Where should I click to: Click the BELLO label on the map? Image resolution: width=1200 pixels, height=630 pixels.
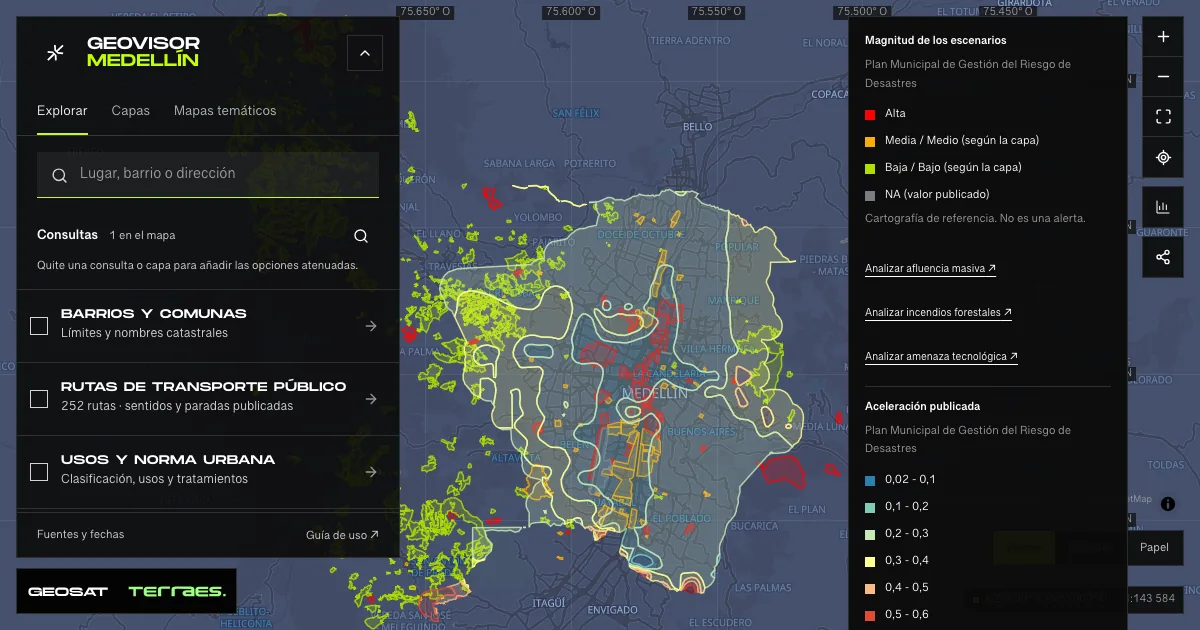click(x=698, y=127)
